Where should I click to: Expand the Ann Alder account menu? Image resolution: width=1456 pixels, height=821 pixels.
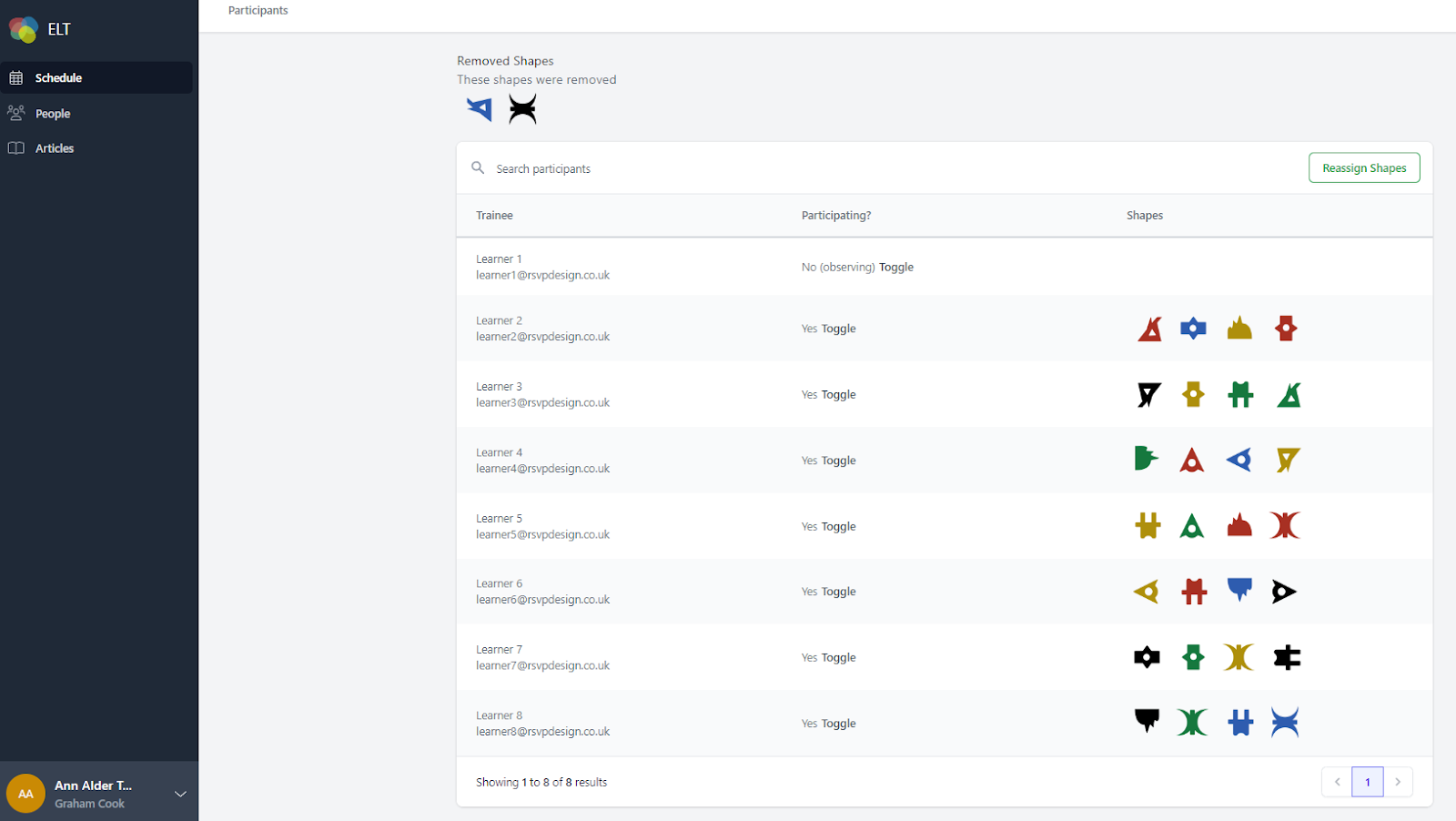click(180, 794)
